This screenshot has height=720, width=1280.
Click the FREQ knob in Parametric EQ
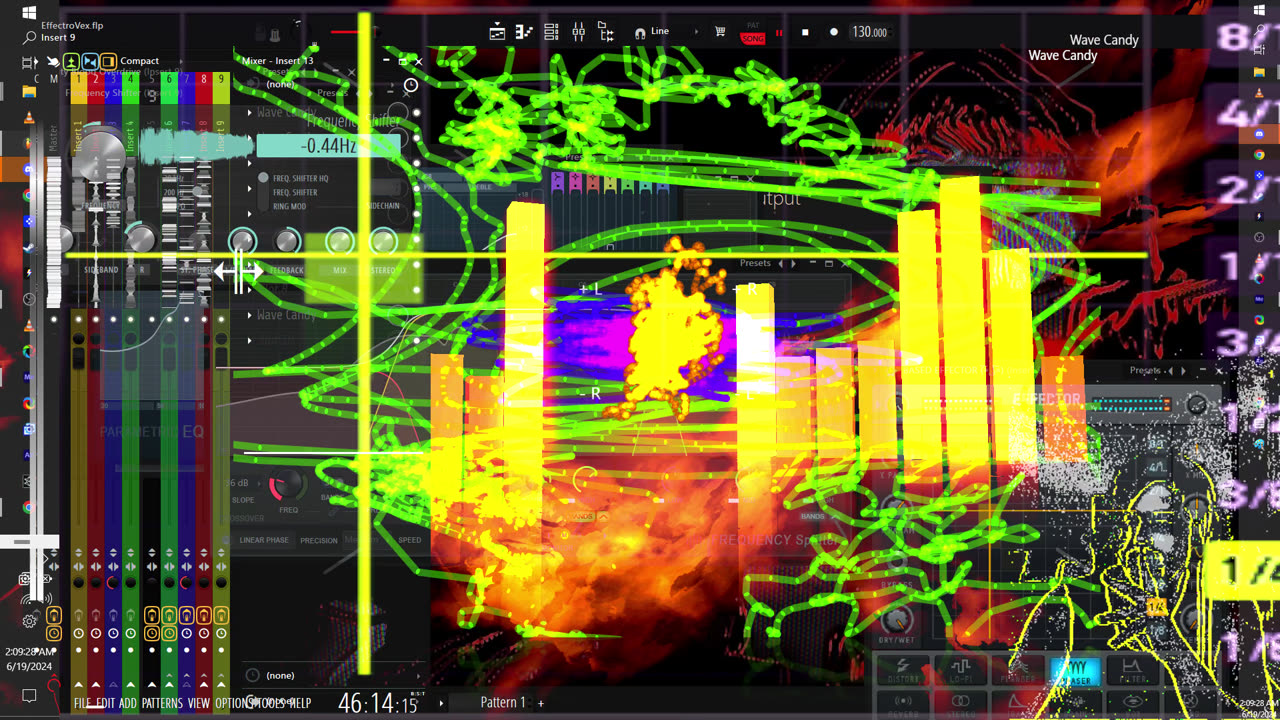pos(287,486)
